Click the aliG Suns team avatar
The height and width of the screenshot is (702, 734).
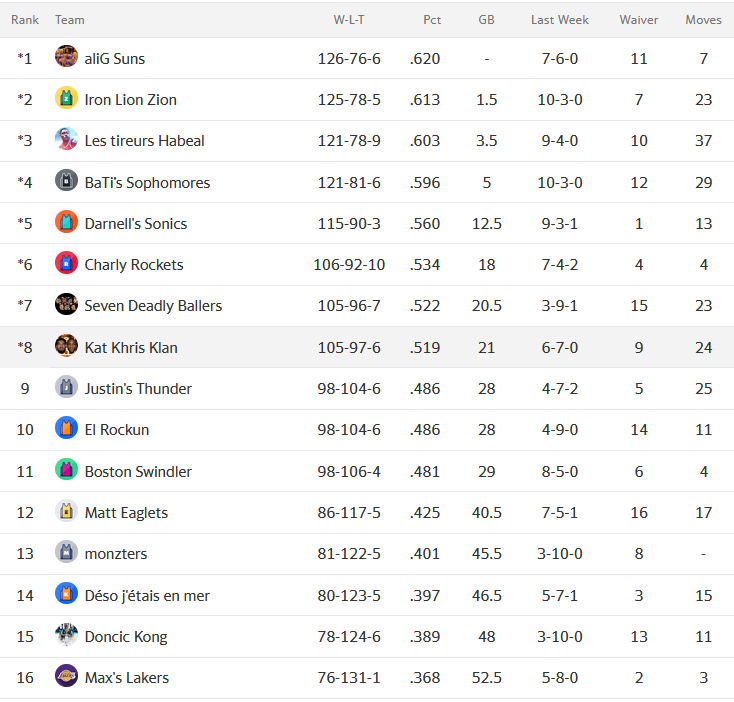pyautogui.click(x=66, y=57)
